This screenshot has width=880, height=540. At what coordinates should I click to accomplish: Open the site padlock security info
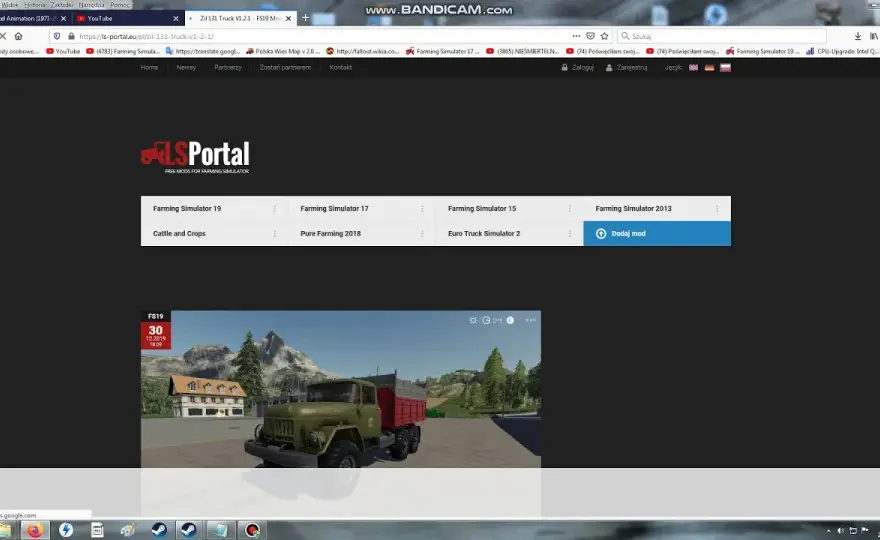(x=71, y=36)
